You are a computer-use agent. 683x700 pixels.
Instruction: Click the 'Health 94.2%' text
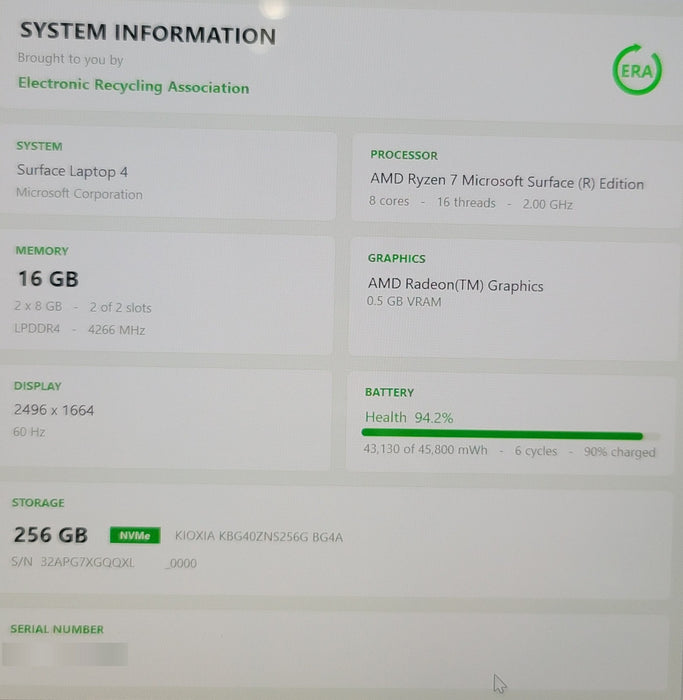pos(409,417)
